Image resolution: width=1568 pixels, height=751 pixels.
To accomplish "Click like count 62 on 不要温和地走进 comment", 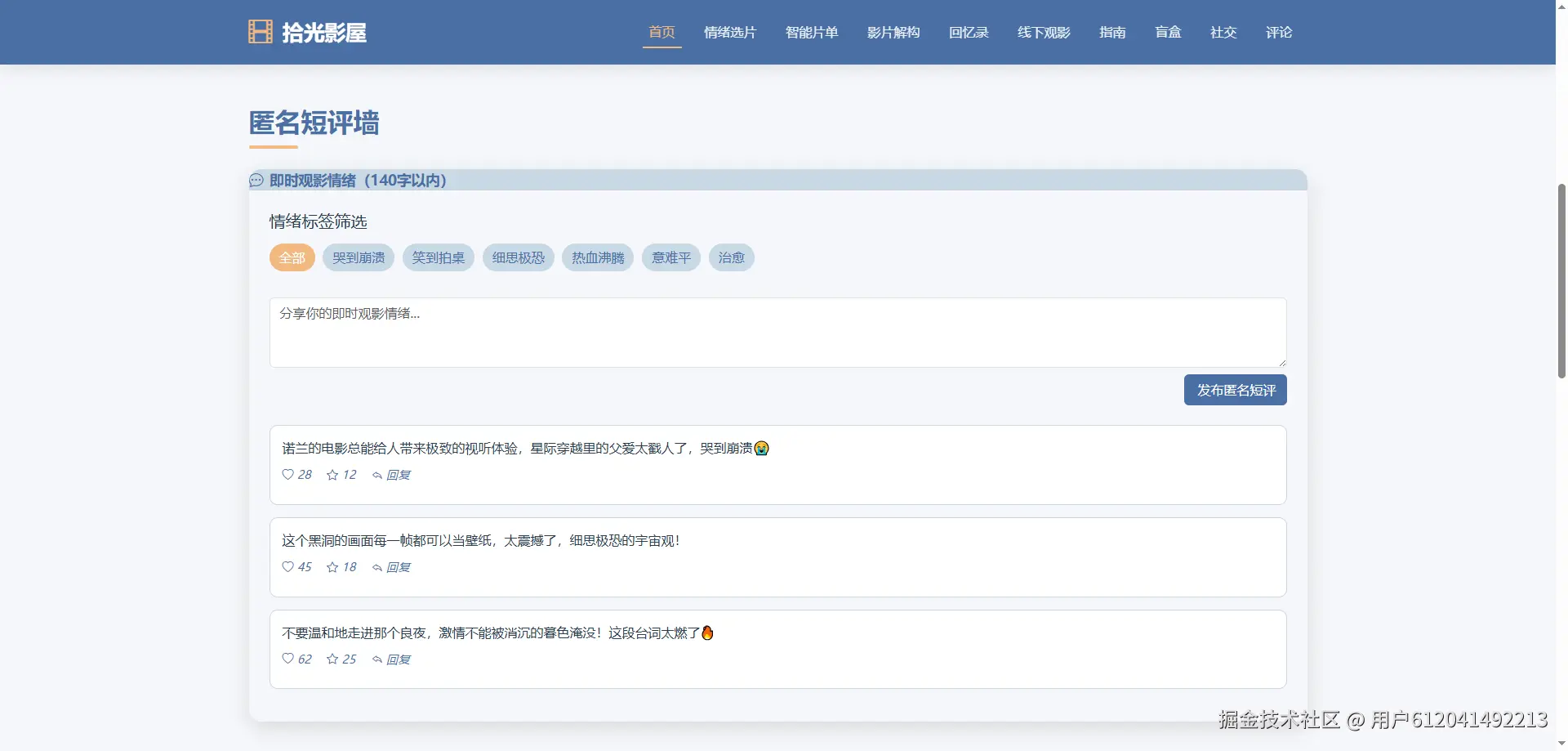I will pyautogui.click(x=305, y=659).
